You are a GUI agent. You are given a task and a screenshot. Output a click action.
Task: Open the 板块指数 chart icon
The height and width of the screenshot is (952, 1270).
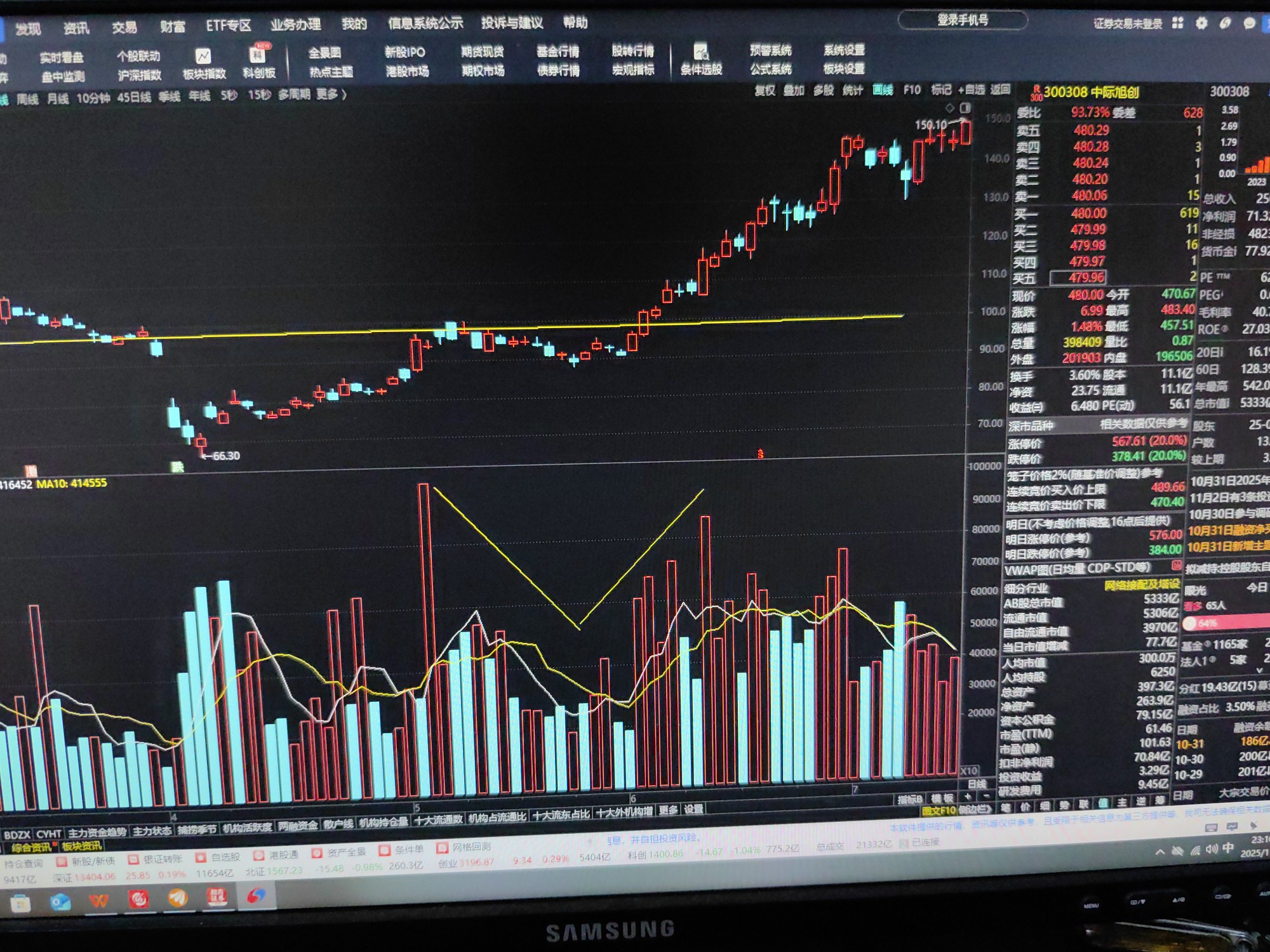[x=203, y=56]
